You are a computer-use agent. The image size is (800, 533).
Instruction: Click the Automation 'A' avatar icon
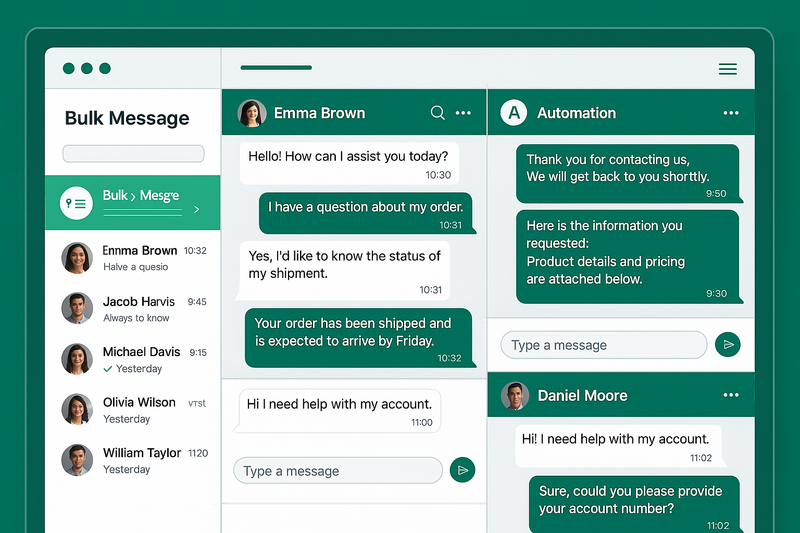click(514, 113)
